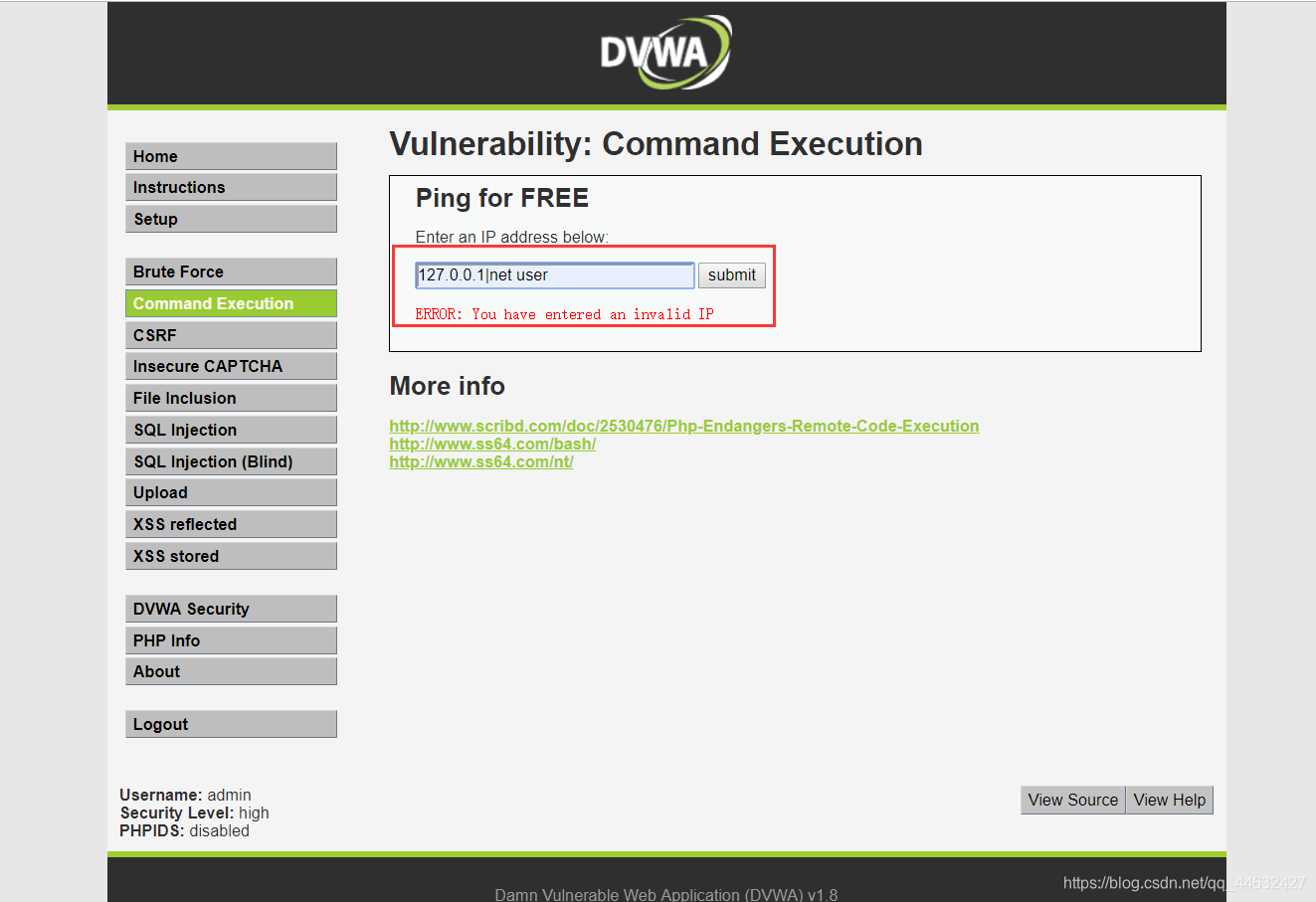
Task: Open the PHP Info page
Action: click(x=231, y=640)
